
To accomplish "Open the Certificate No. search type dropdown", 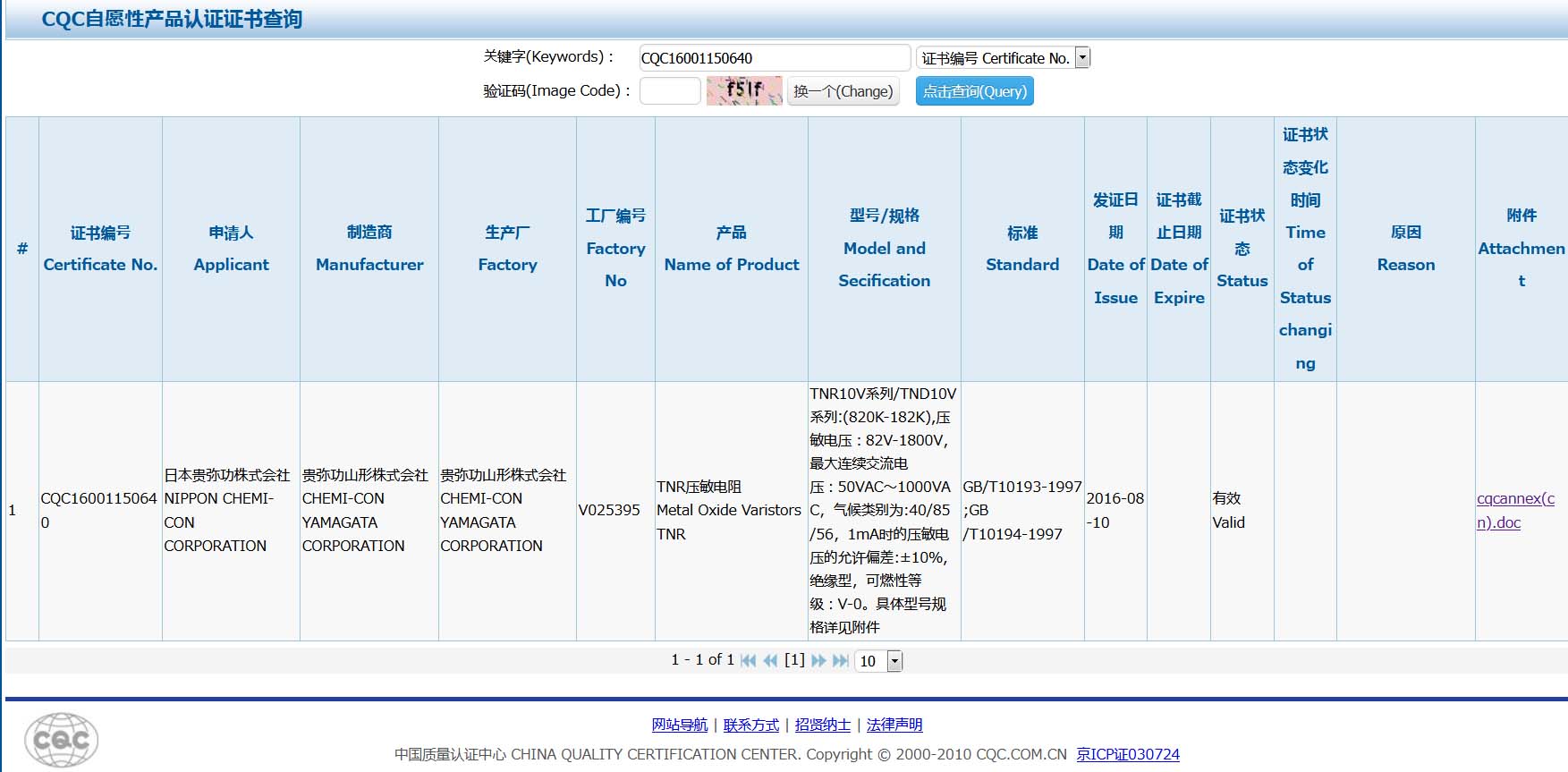I will point(1003,58).
